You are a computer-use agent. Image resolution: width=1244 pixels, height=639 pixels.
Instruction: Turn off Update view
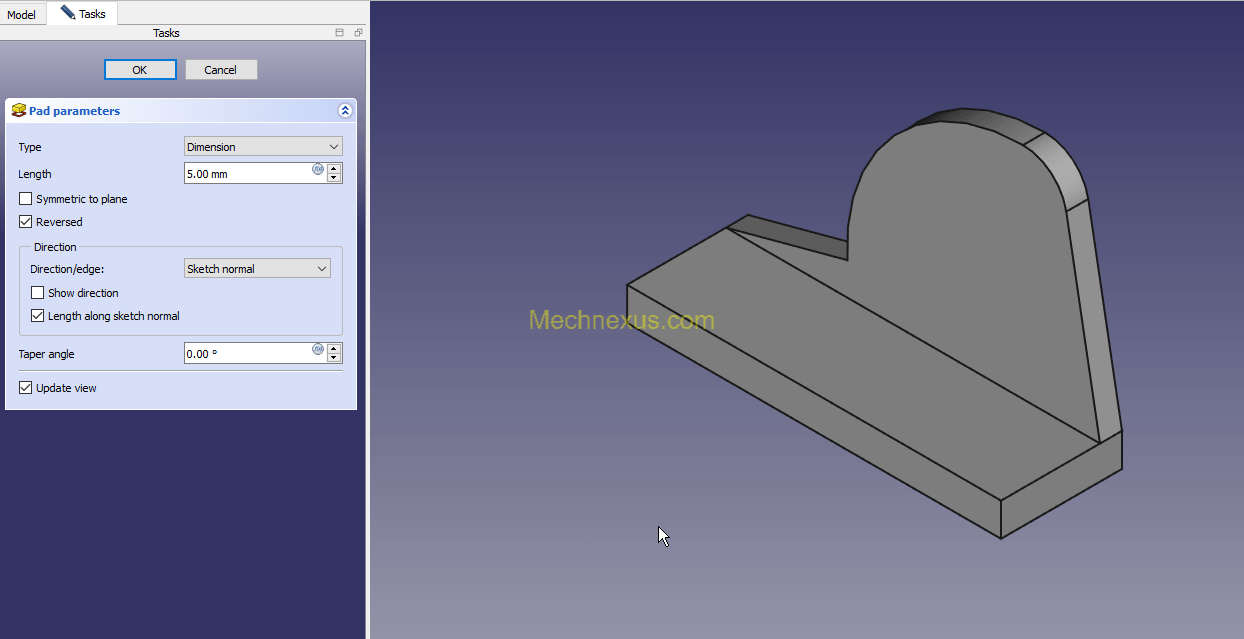[26, 388]
